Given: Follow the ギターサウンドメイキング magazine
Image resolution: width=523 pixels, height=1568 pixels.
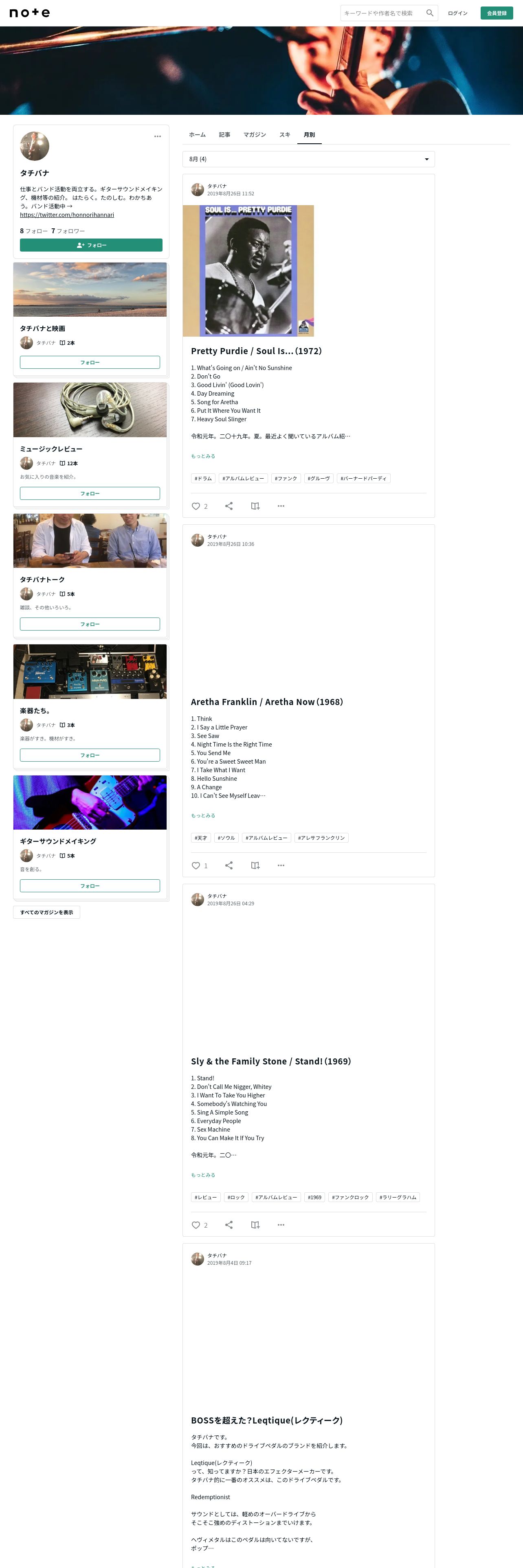Looking at the screenshot, I should (x=90, y=886).
